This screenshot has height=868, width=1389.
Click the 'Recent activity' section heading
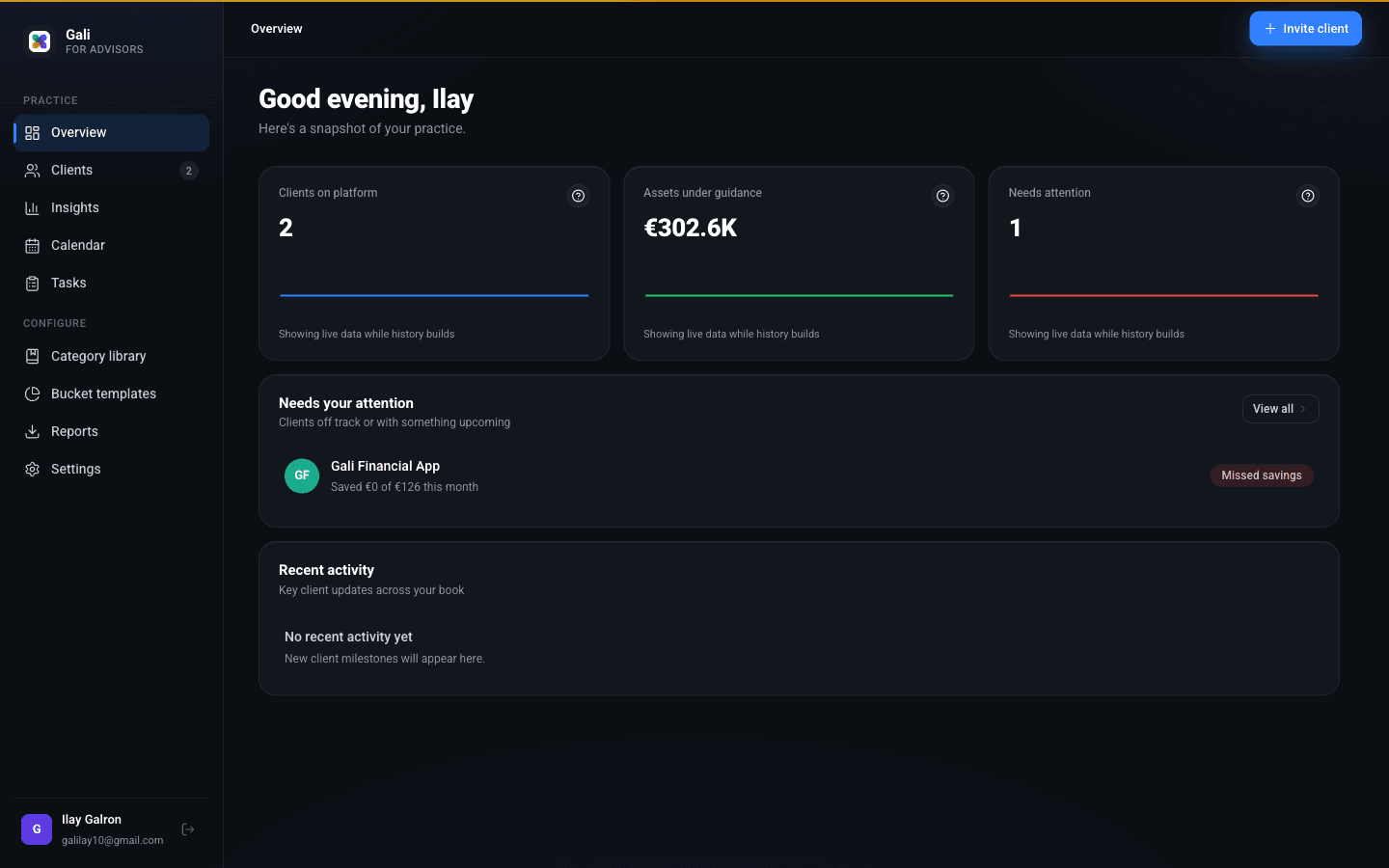(x=326, y=571)
